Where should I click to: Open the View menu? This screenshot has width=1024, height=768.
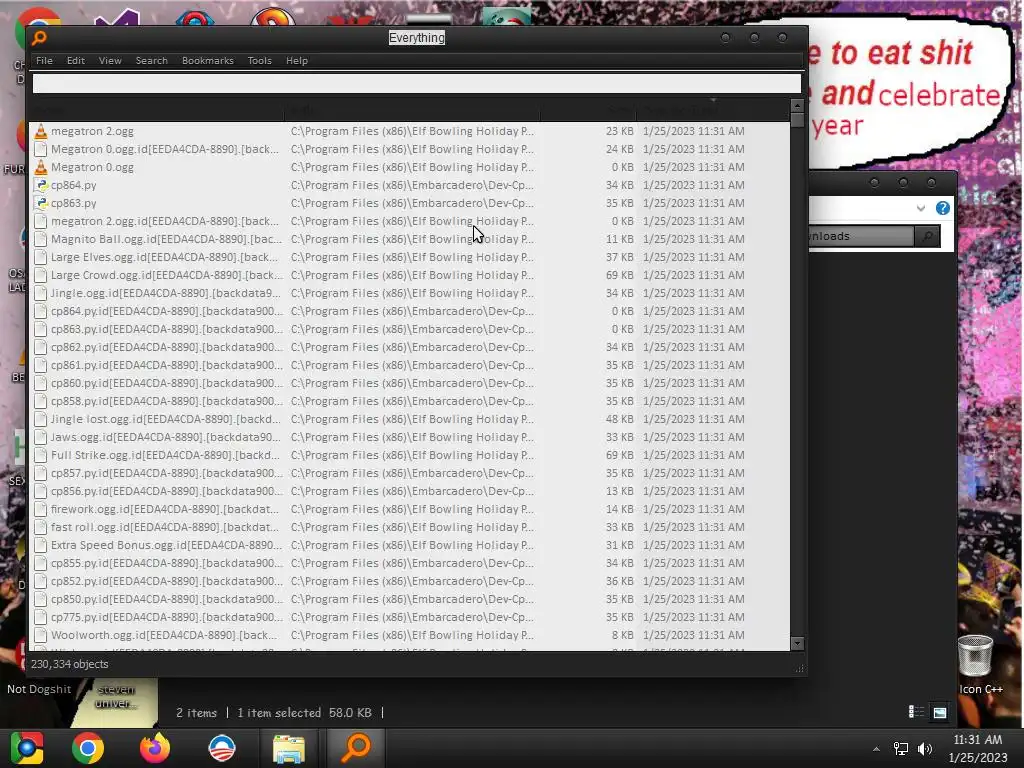pos(110,61)
